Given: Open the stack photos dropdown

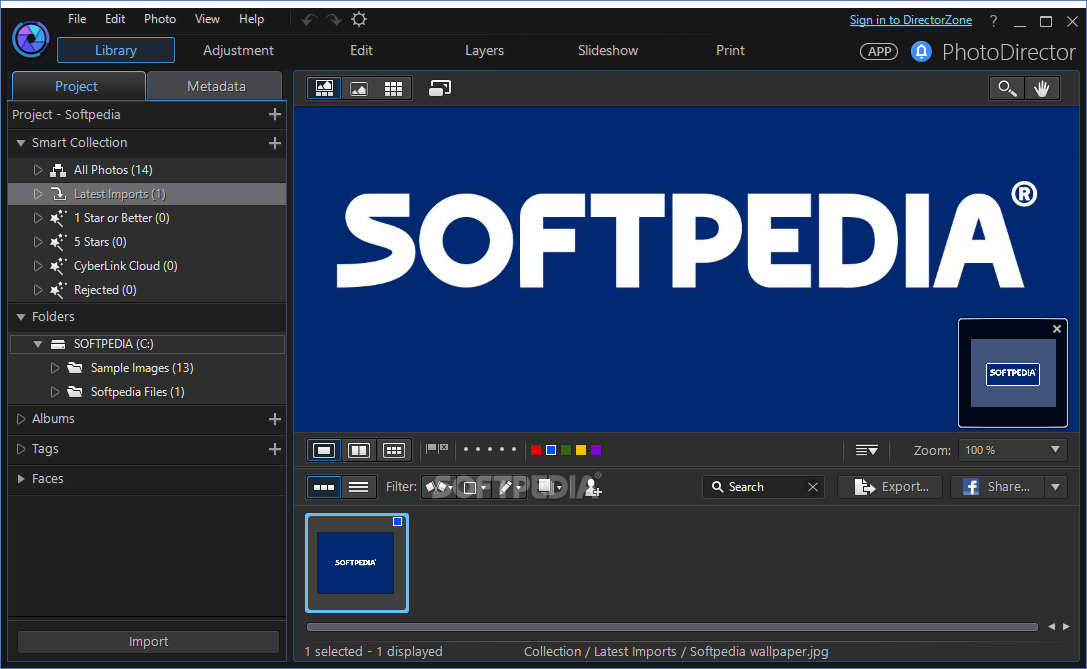Looking at the screenshot, I should pos(550,487).
